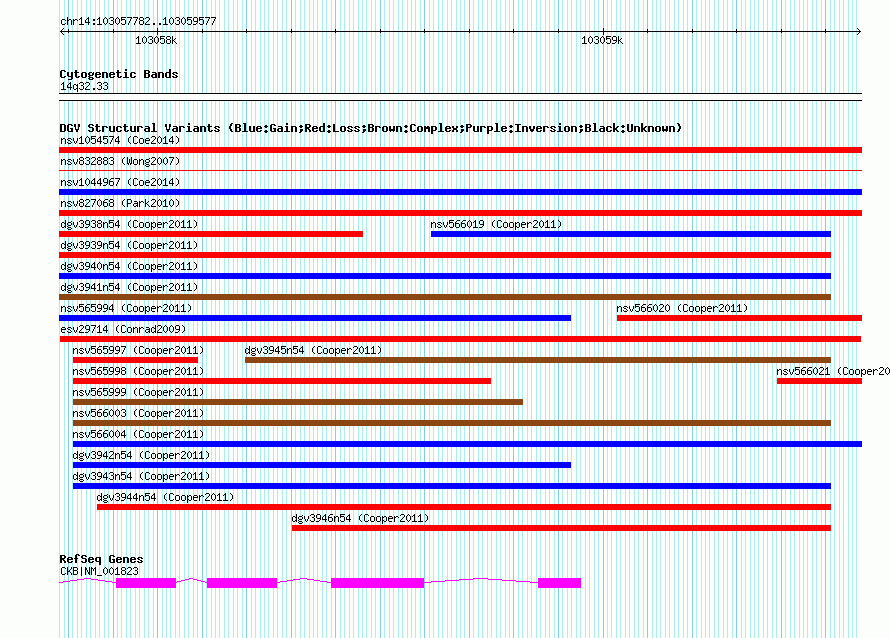Open the nsv565999 (Cooper2011) variant label
The height and width of the screenshot is (638, 890).
pyautogui.click(x=138, y=392)
